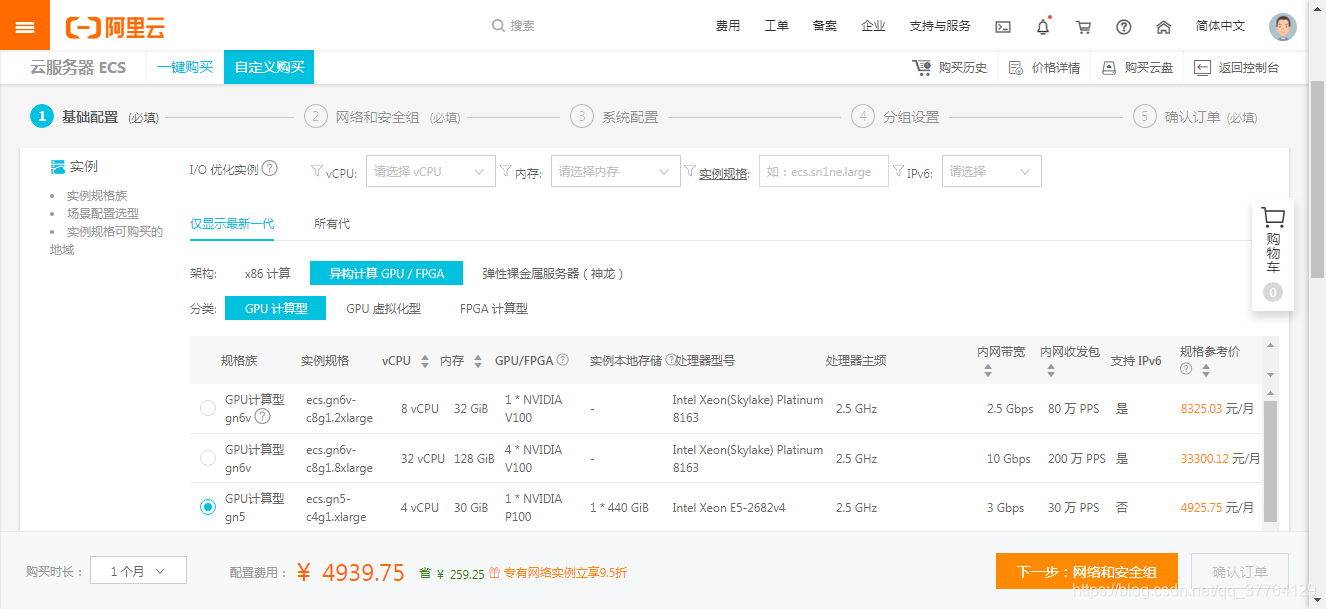Image resolution: width=1326 pixels, height=609 pixels.
Task: Click the filter funnel icon next to 实例规格
Action: tap(690, 171)
